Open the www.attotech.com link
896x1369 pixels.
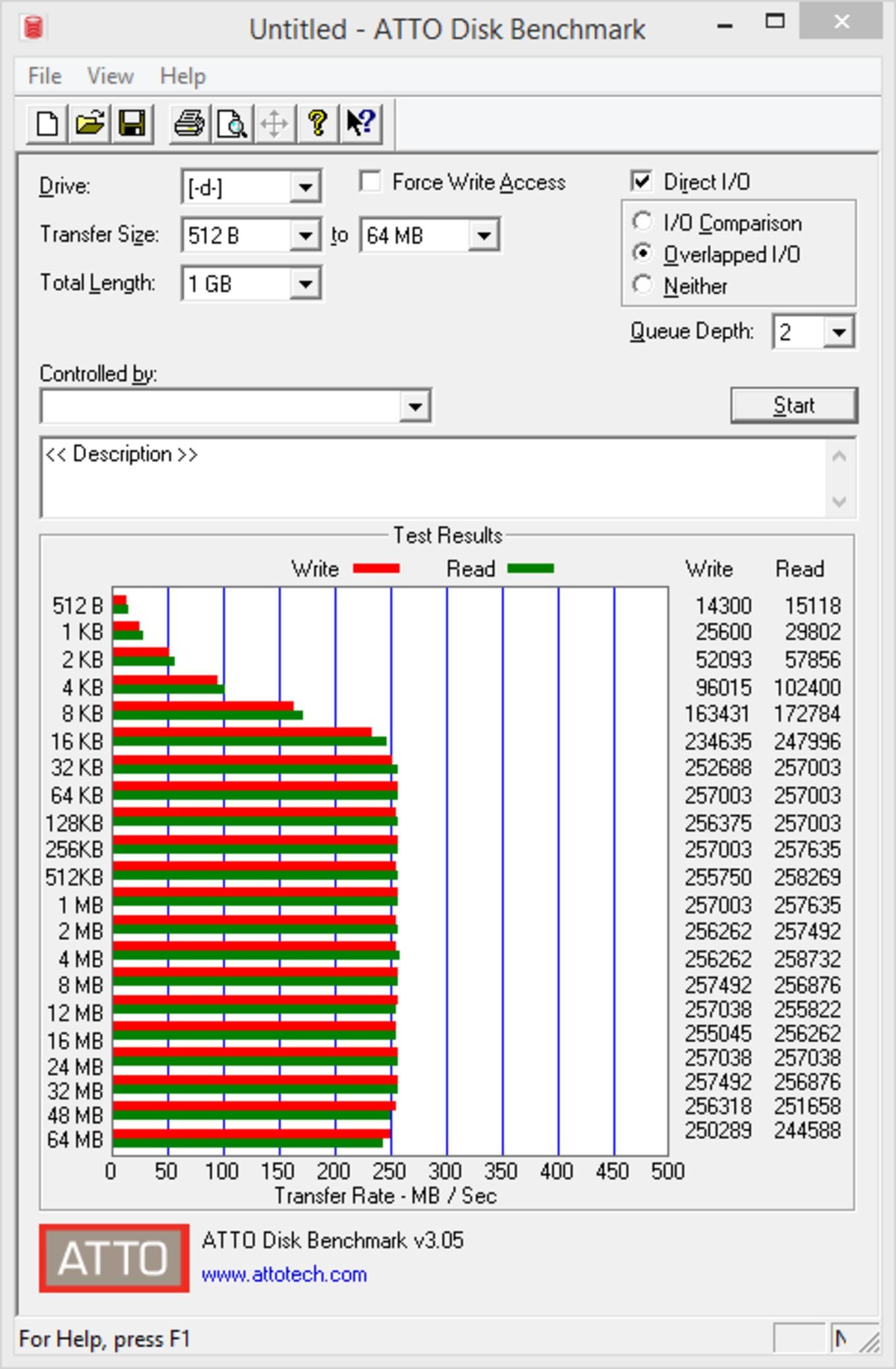(x=284, y=1274)
